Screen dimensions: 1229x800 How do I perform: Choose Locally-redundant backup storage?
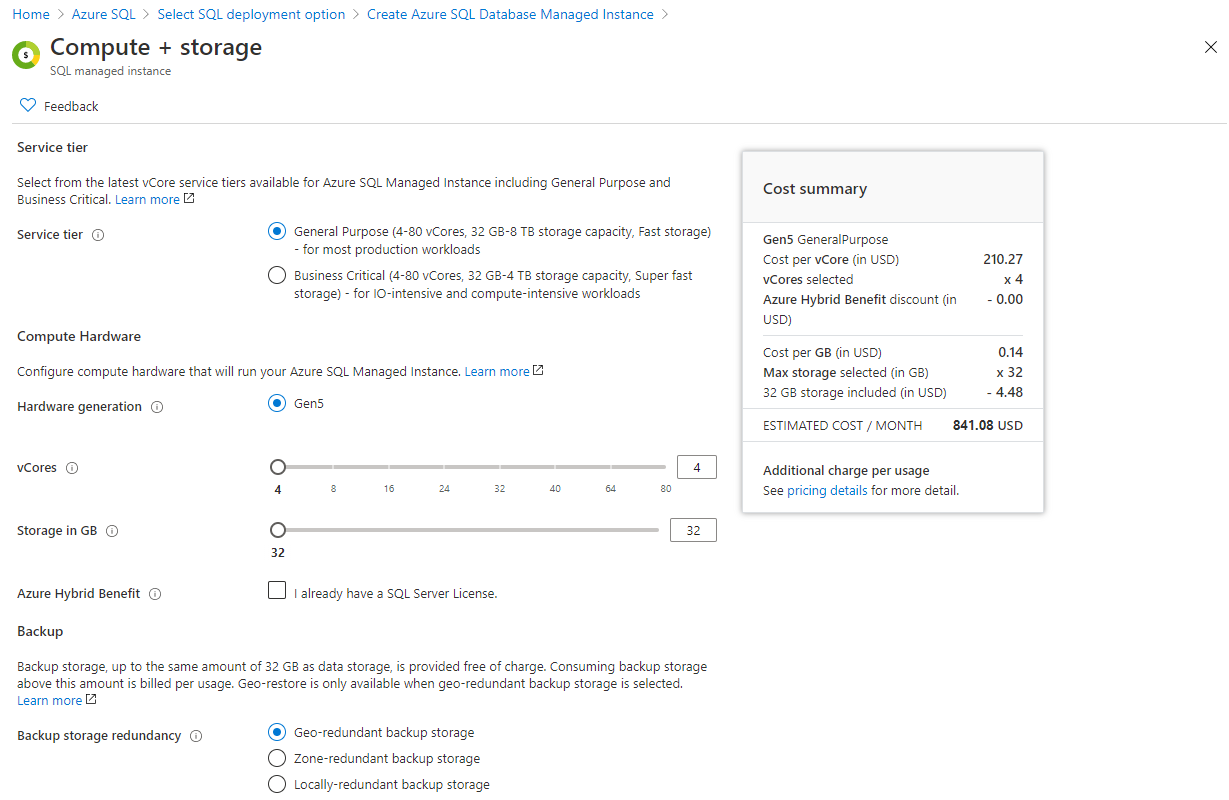277,785
